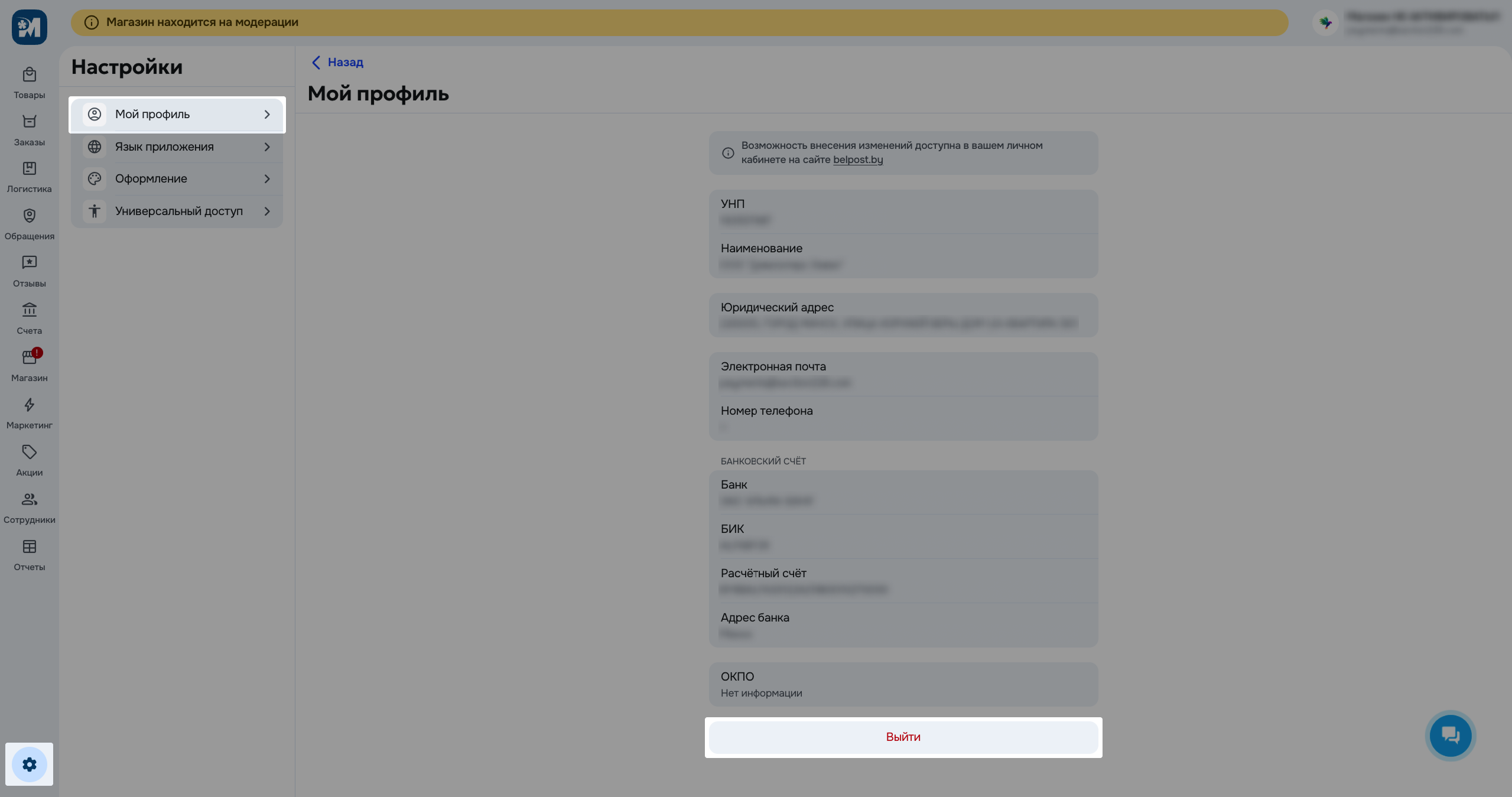
Task: Open the support chat bubble
Action: (x=1450, y=736)
